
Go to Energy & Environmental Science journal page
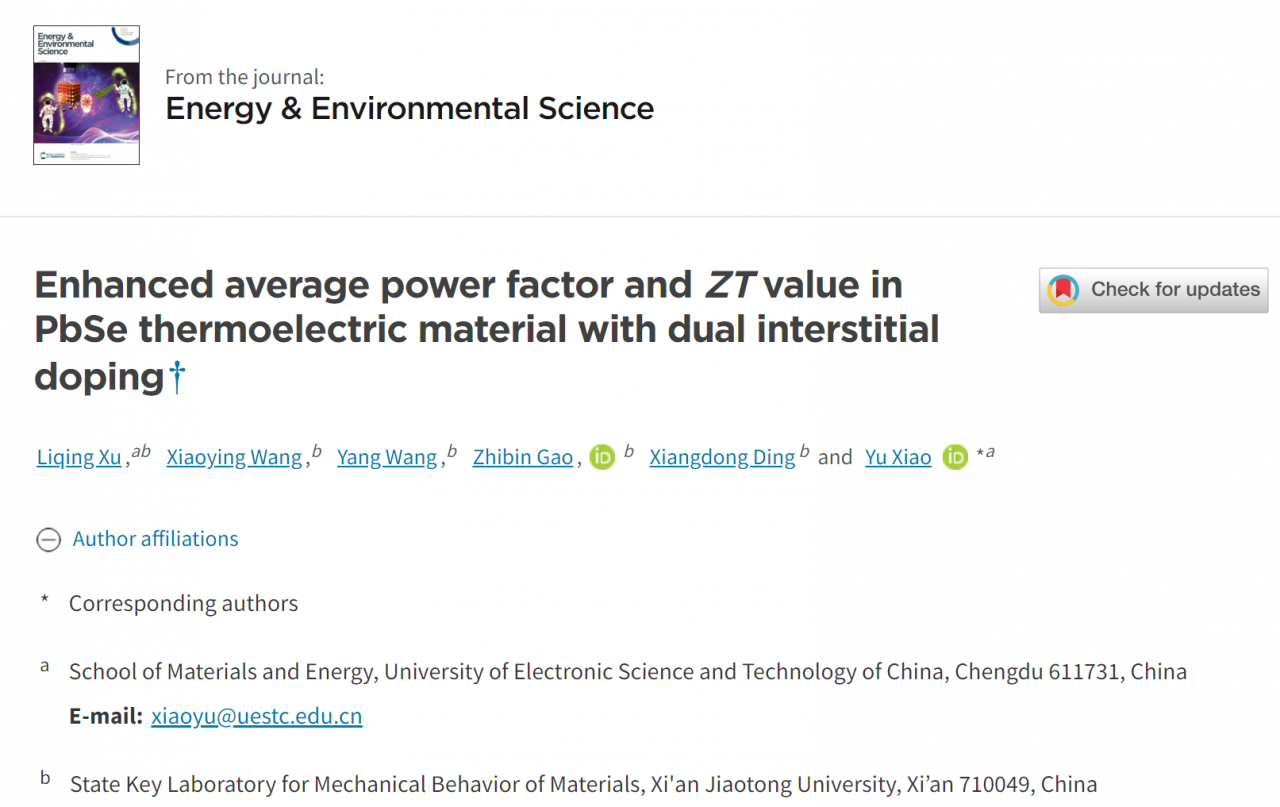click(x=409, y=108)
